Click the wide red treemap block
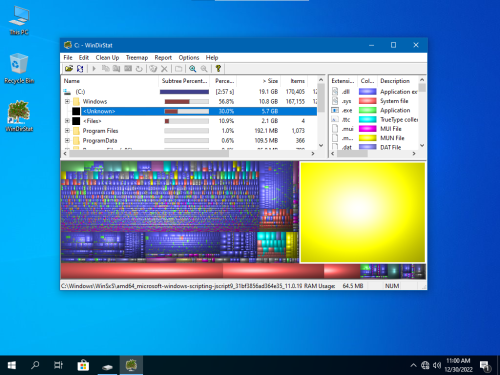Viewport: 500px width, 375px height. [x=142, y=271]
